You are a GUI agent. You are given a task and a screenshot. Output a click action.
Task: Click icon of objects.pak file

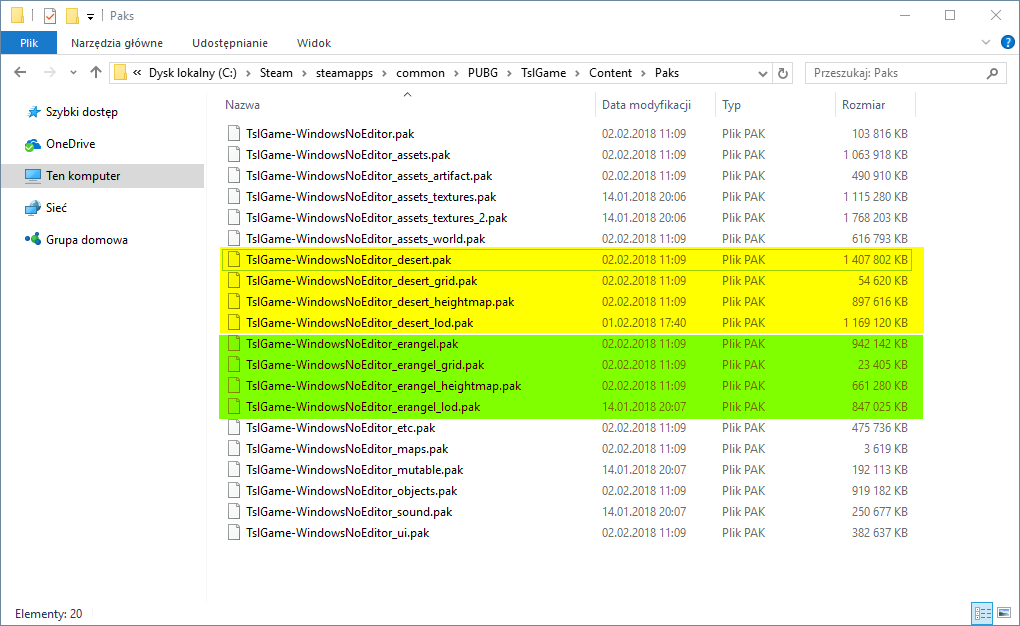[x=234, y=491]
